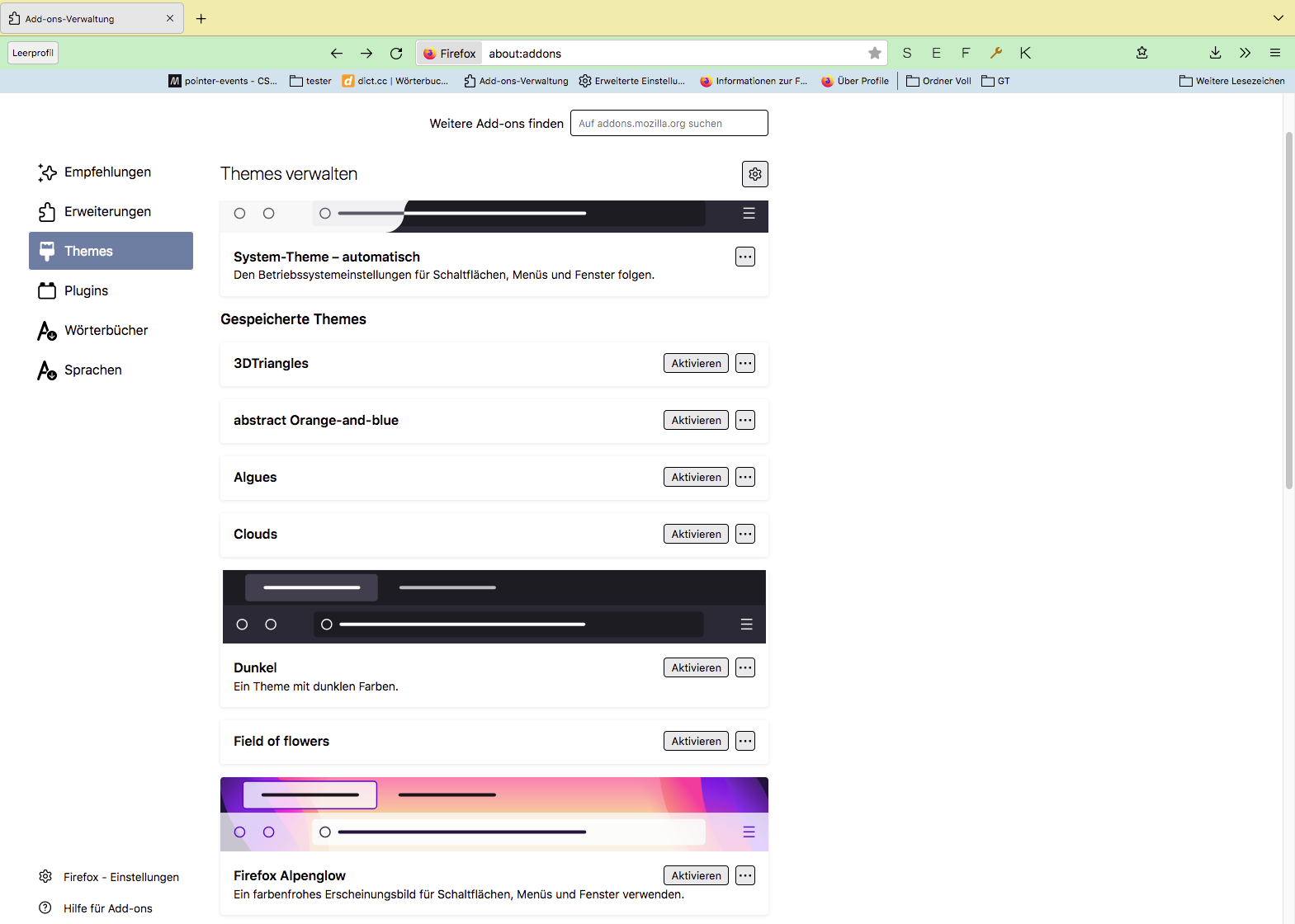Click the toolbar icon left of Downloads
The image size is (1295, 924).
(x=1142, y=54)
